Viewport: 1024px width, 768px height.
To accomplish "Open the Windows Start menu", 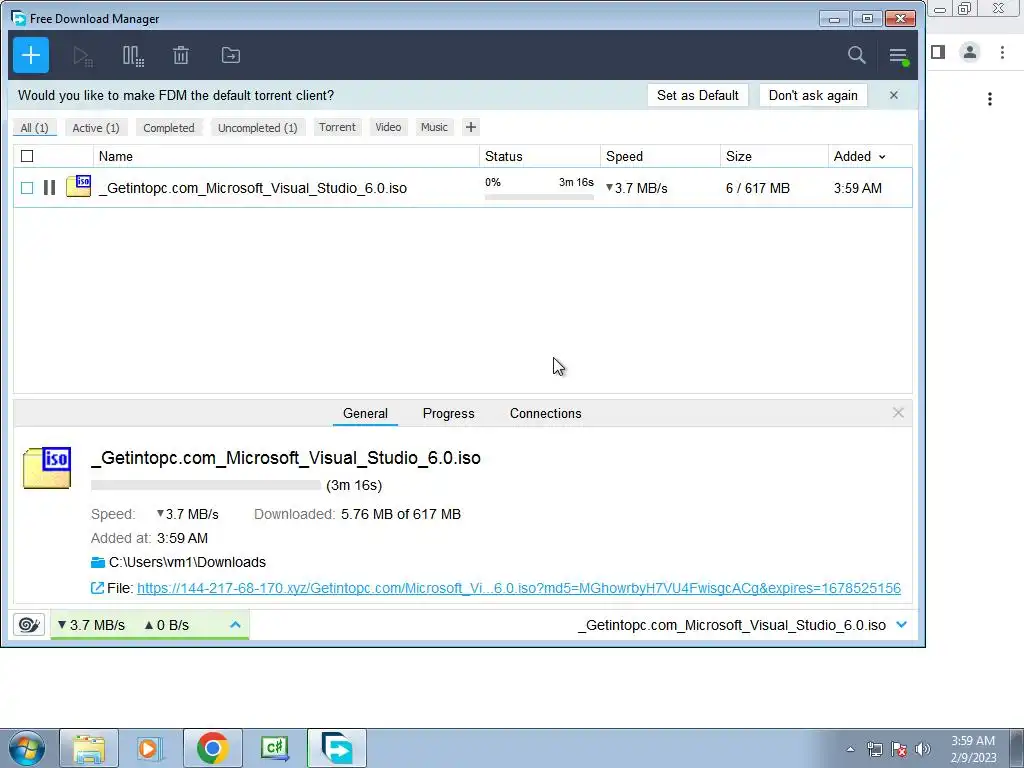I will (x=27, y=748).
